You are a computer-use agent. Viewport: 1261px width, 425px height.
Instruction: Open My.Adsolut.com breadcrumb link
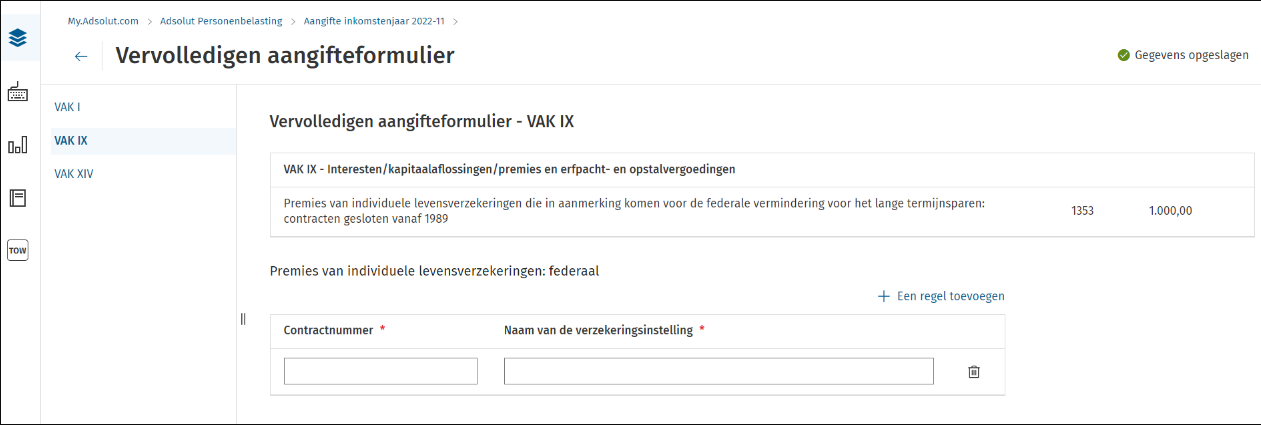click(x=103, y=20)
